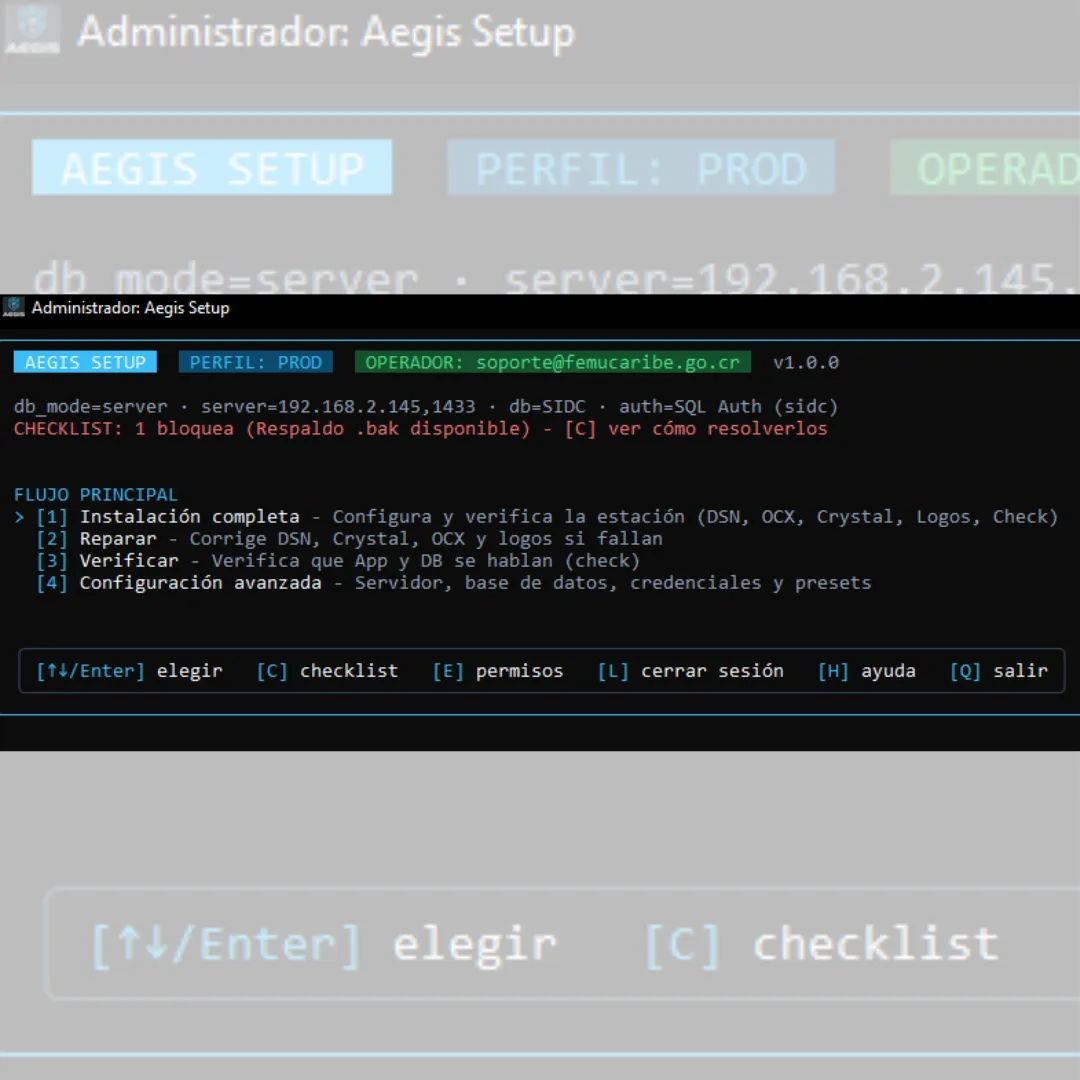Viewport: 1080px width, 1080px height.
Task: Click version label v1.0.0
Action: click(806, 362)
